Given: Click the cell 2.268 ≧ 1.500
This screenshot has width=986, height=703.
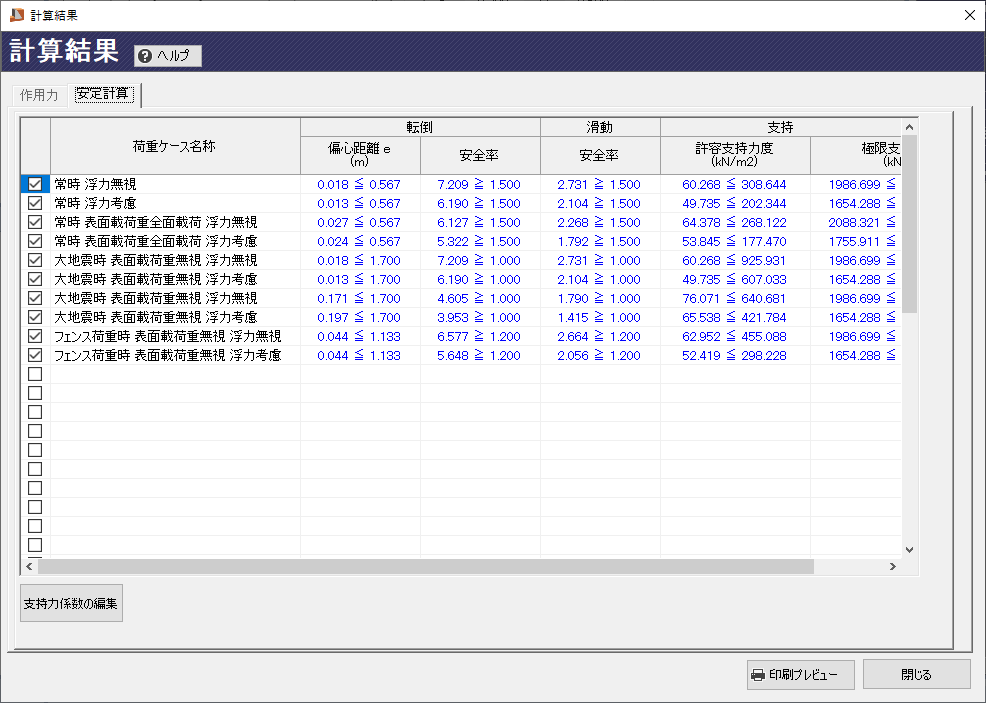Looking at the screenshot, I should (599, 223).
